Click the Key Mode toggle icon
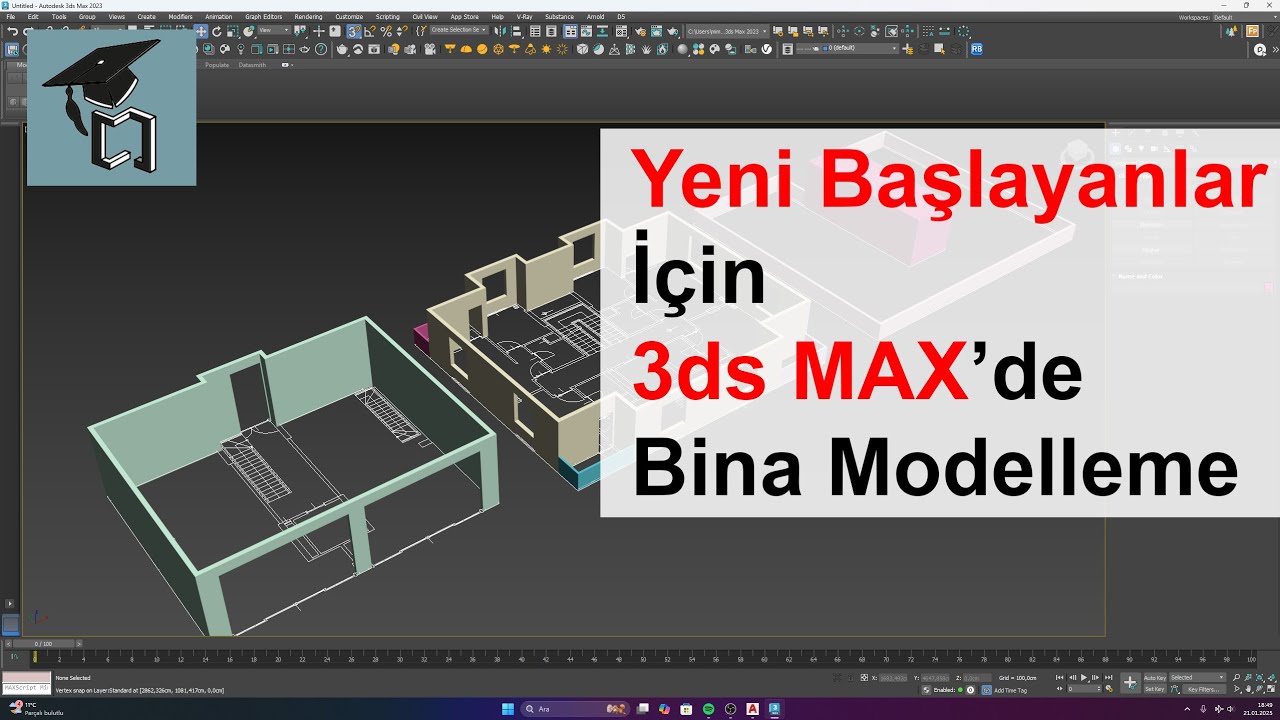This screenshot has width=1280, height=720. [1060, 689]
